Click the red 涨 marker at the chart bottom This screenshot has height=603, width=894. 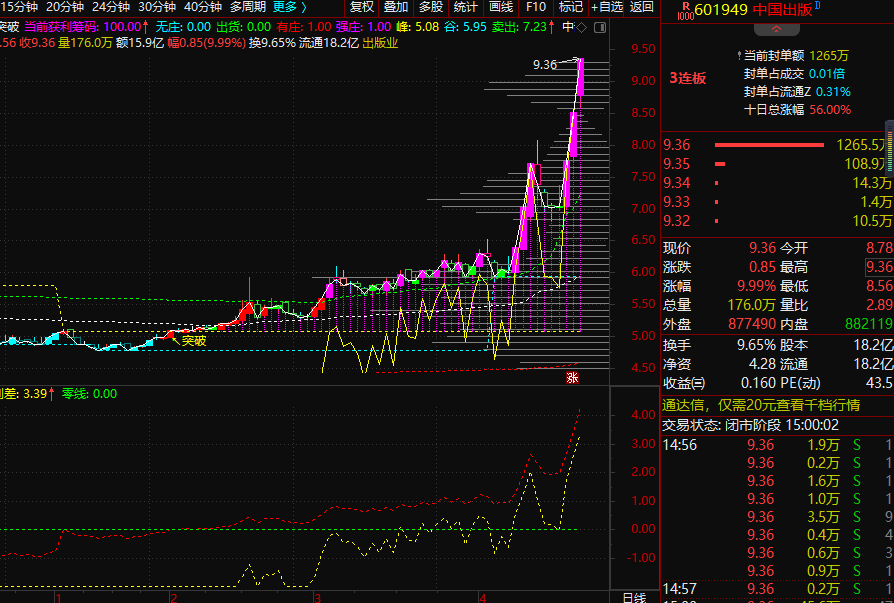coord(573,377)
